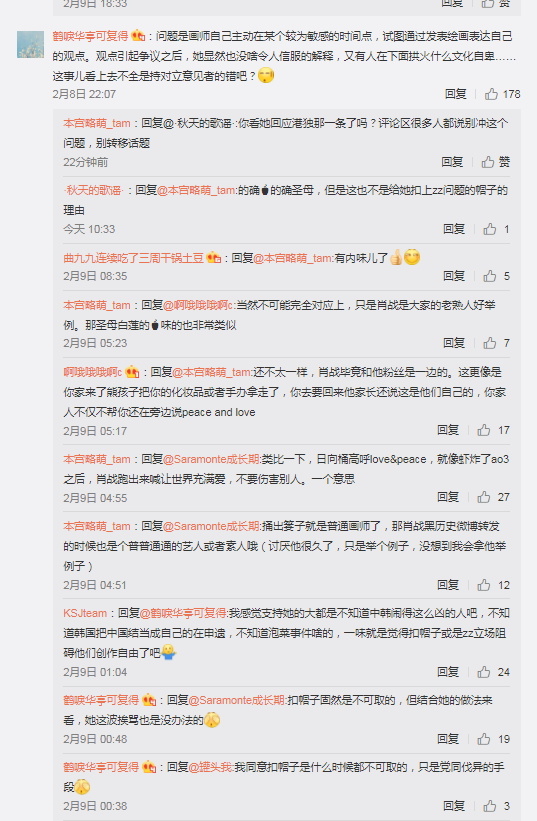
Task: Click thumbs-up on the 今天 10:33 reply
Action: click(496, 229)
